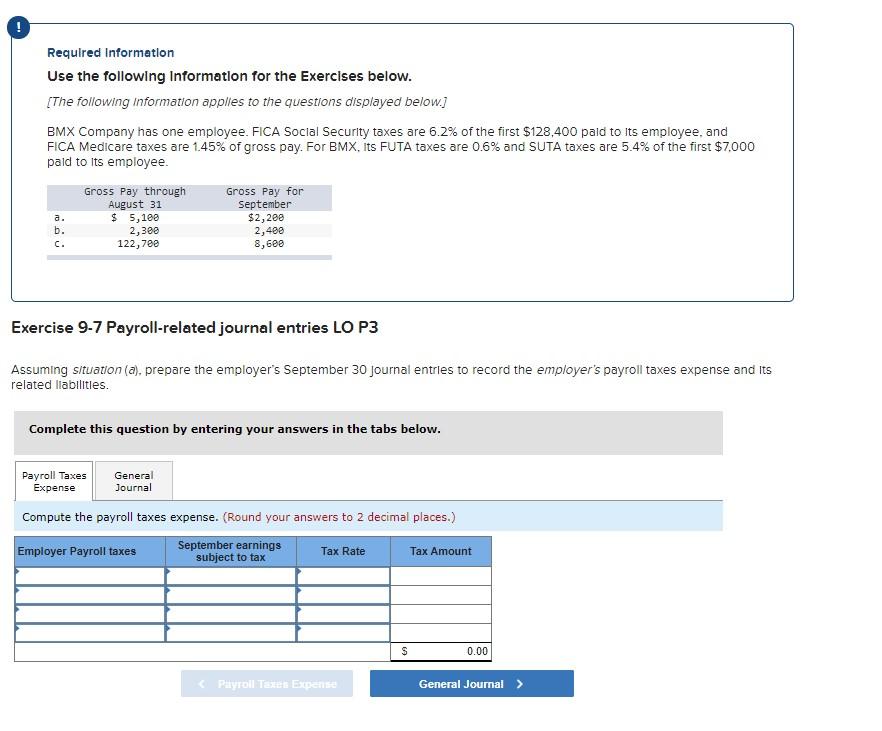The image size is (882, 731).
Task: Click the Payroll Taxes Expense previous button
Action: [267, 684]
